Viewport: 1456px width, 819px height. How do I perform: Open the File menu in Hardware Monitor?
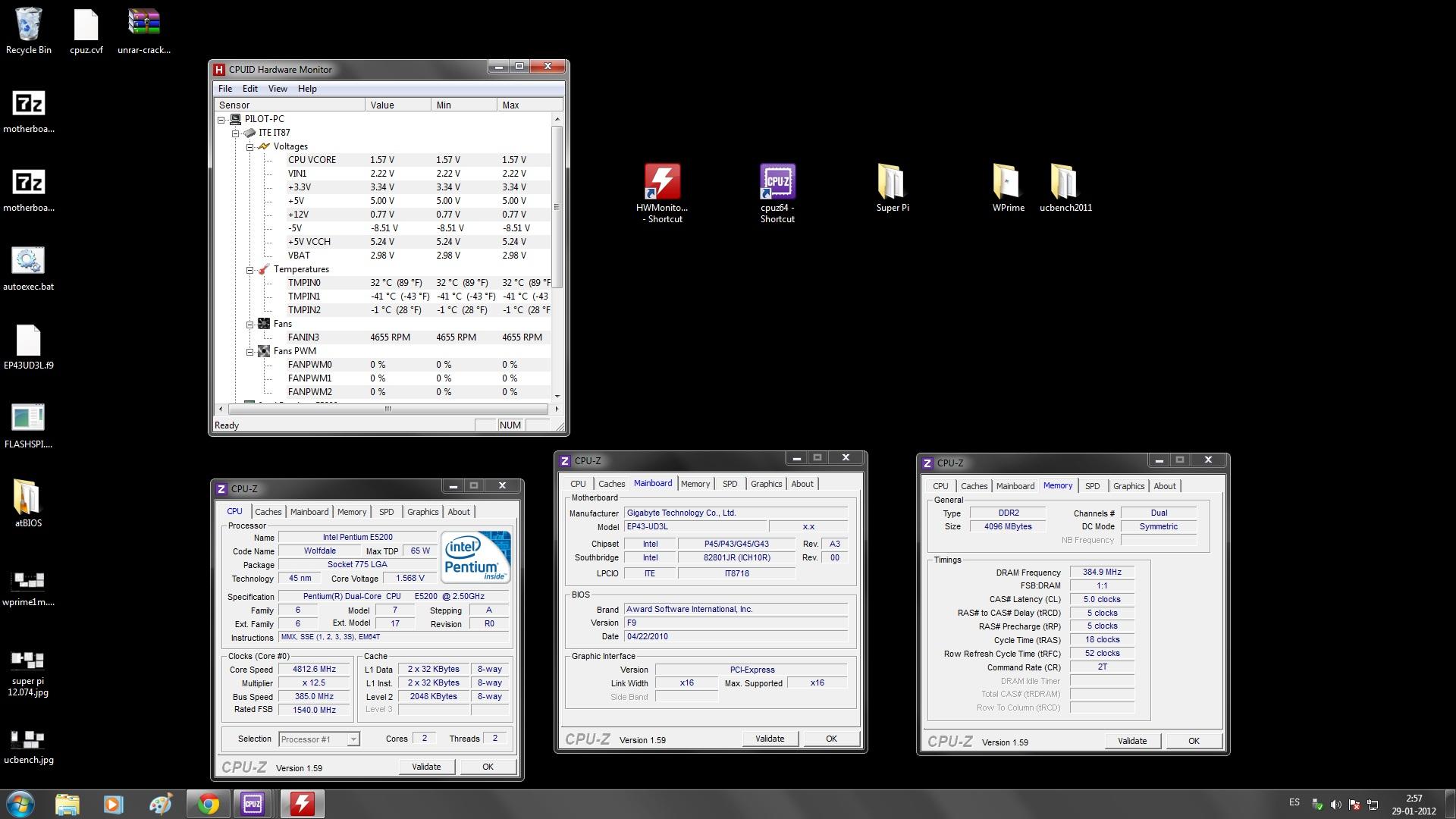[x=225, y=89]
